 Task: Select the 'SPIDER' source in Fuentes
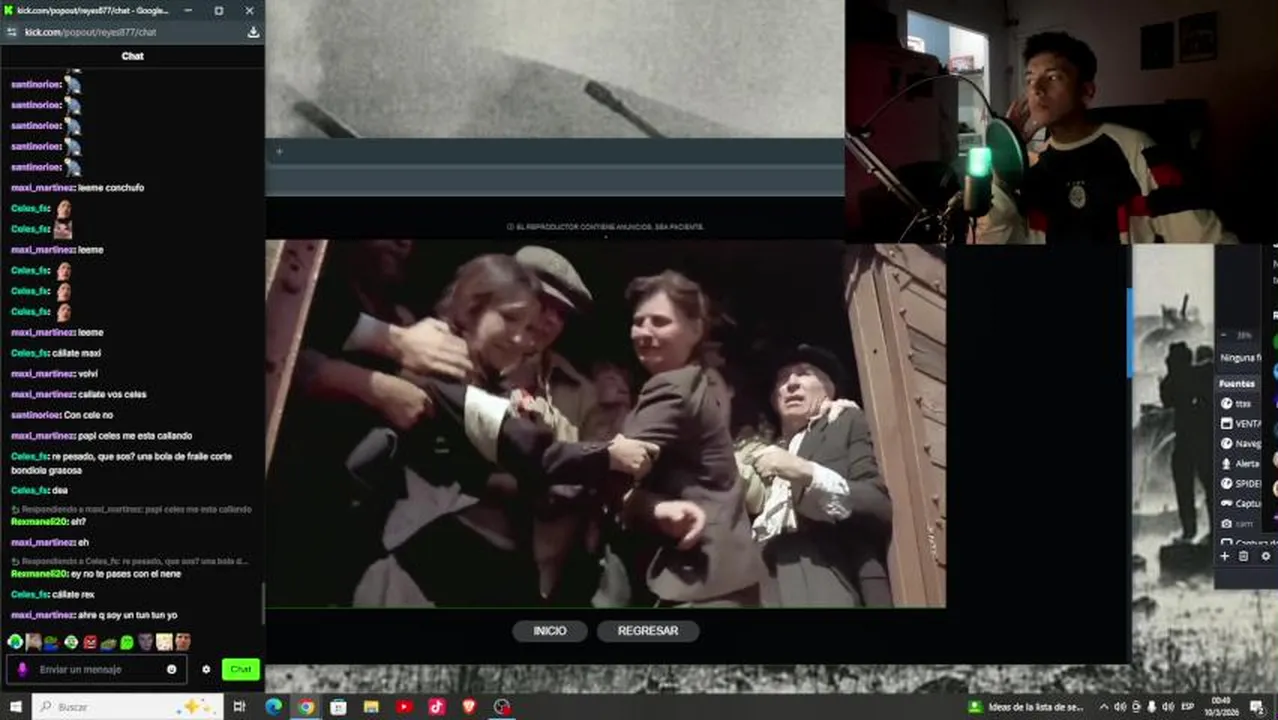pos(1241,483)
